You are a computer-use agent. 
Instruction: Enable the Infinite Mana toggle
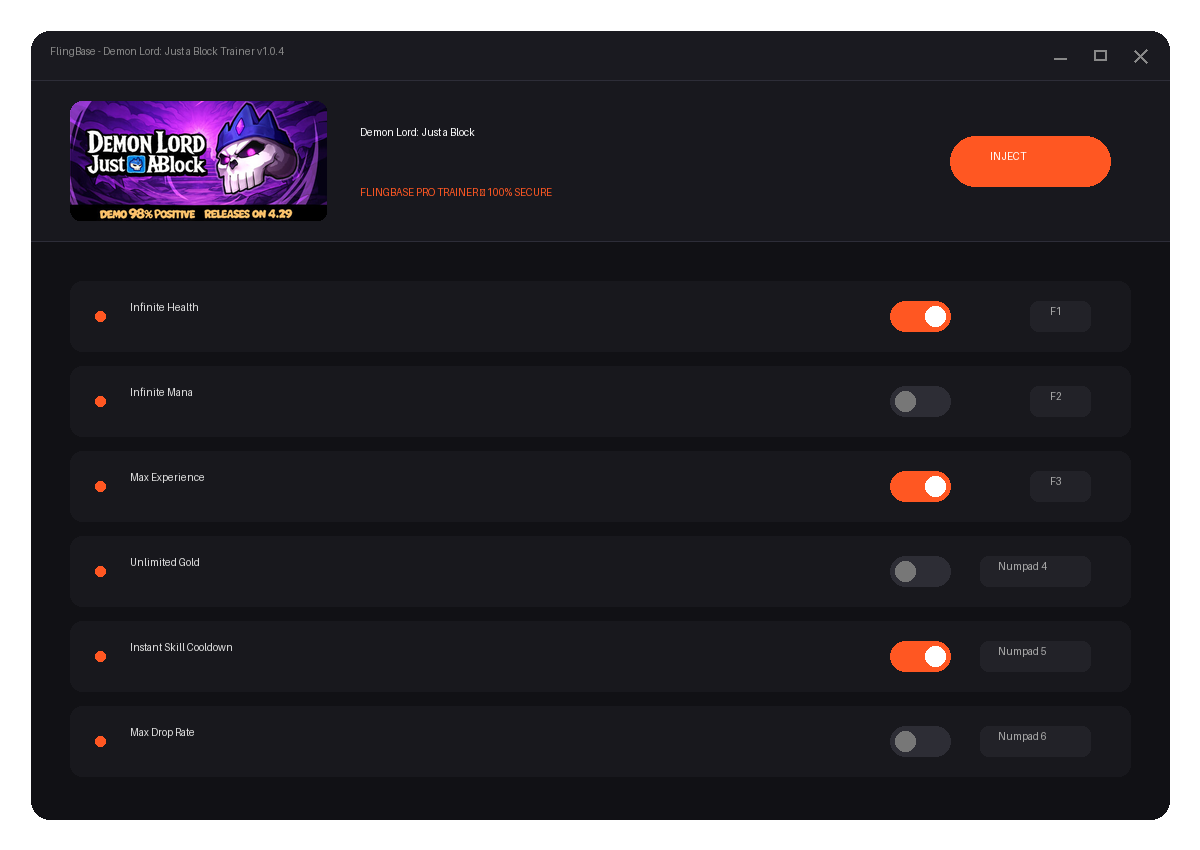(x=920, y=402)
